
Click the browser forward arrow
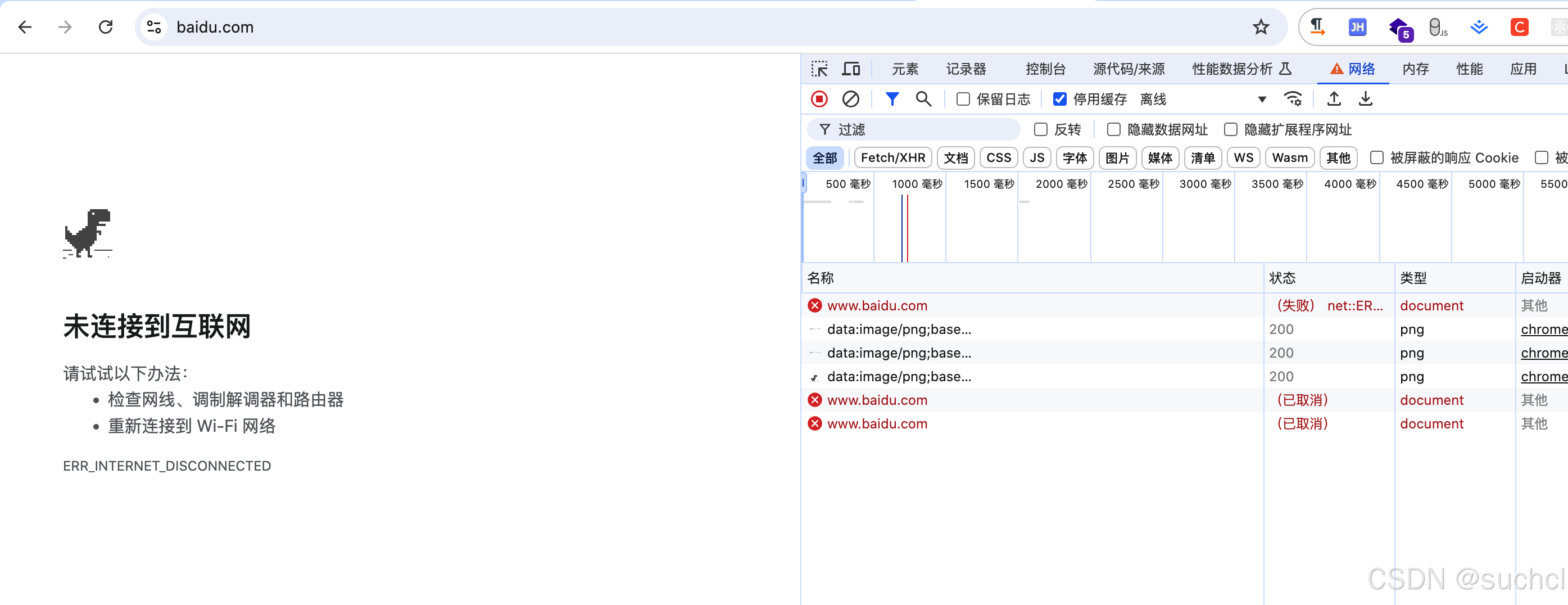click(x=65, y=27)
